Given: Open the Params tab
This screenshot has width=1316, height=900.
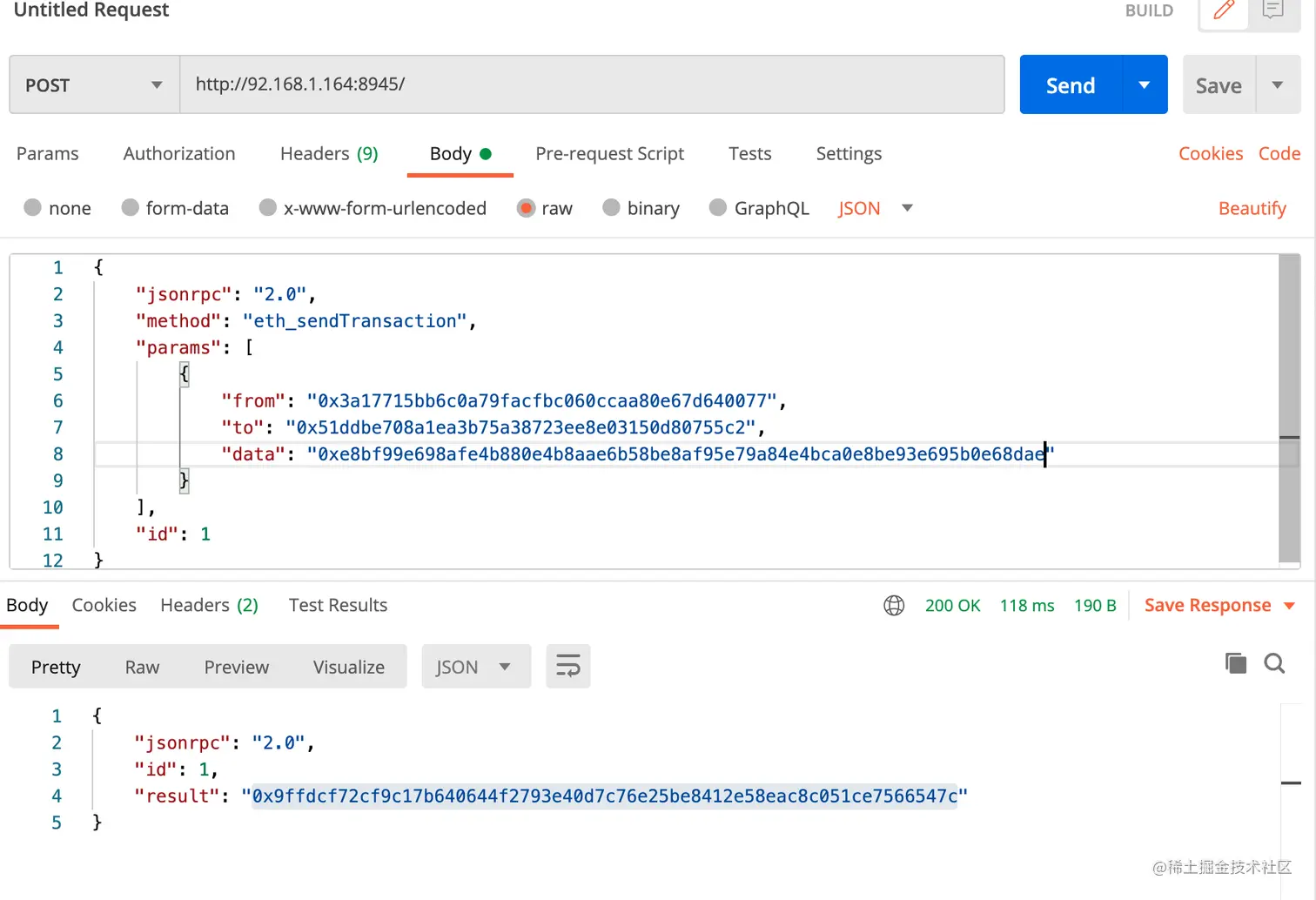Looking at the screenshot, I should tap(48, 154).
